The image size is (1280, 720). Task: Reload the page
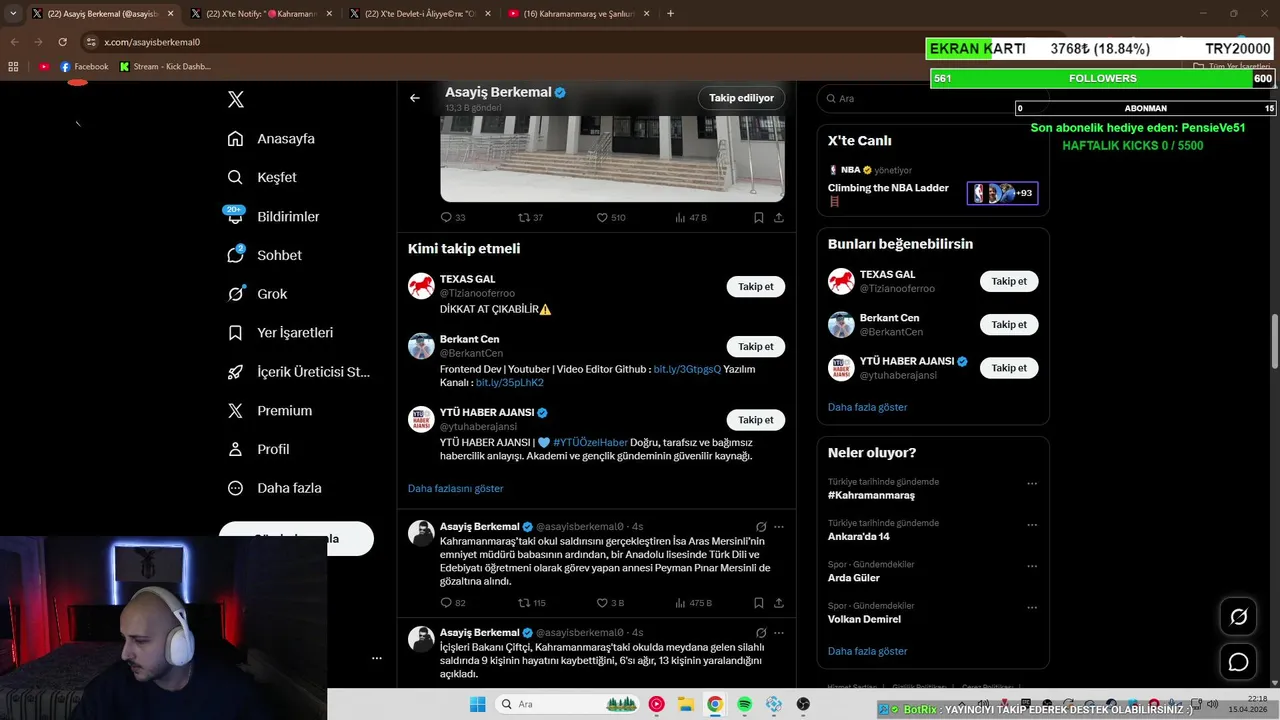[62, 42]
